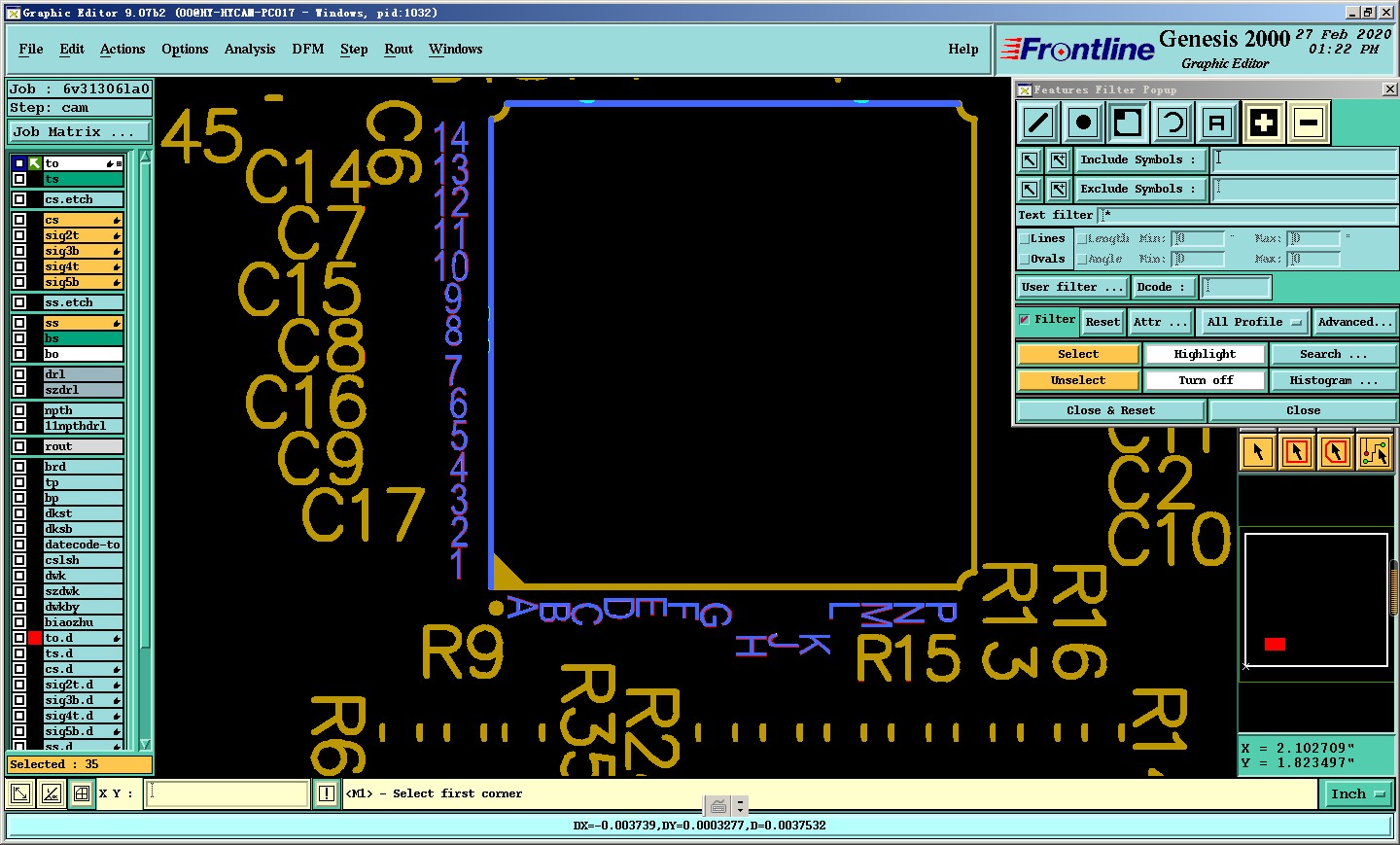Click the Turn off button

pos(1205,380)
